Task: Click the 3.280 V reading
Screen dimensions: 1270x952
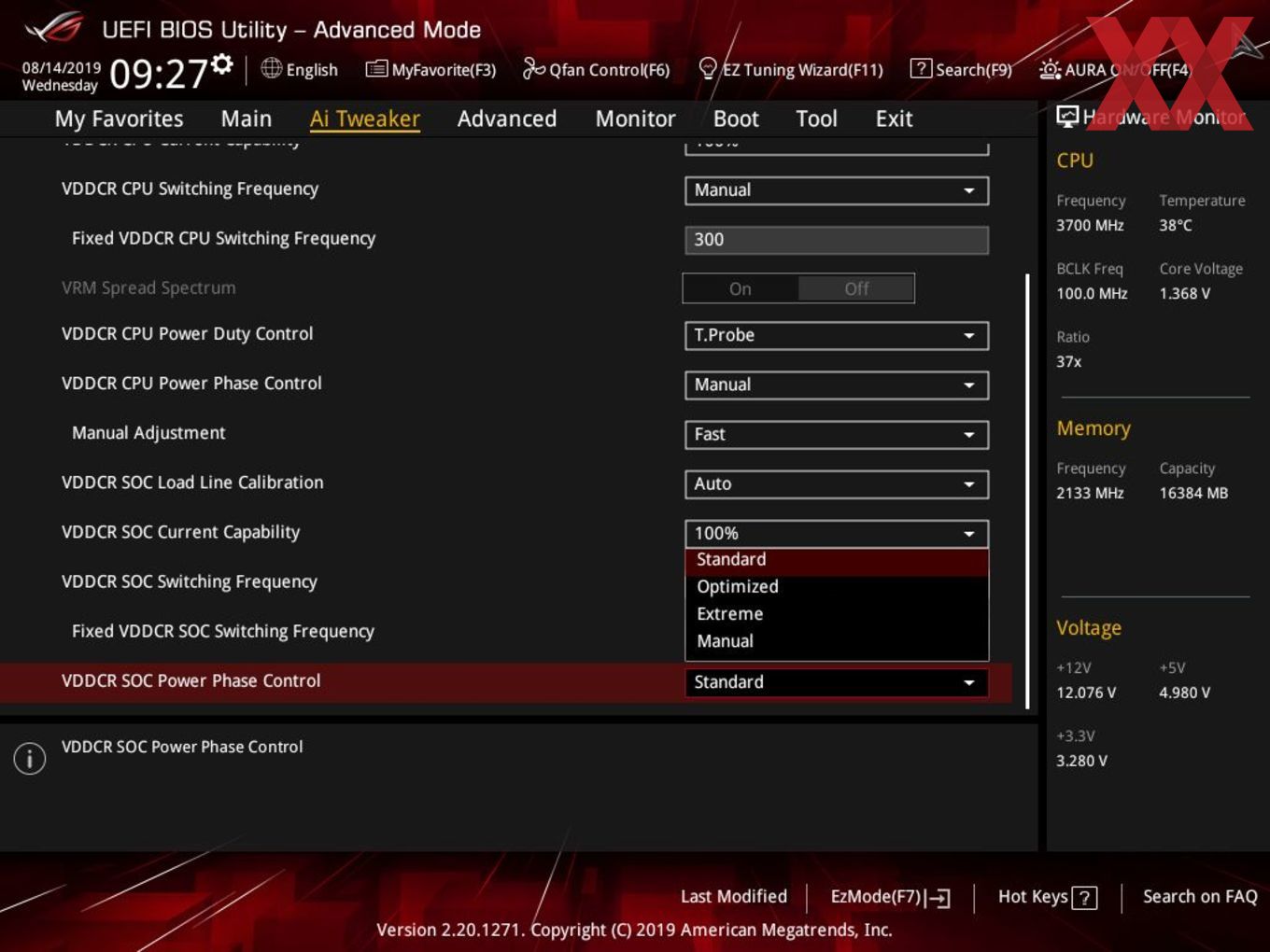Action: click(1081, 761)
